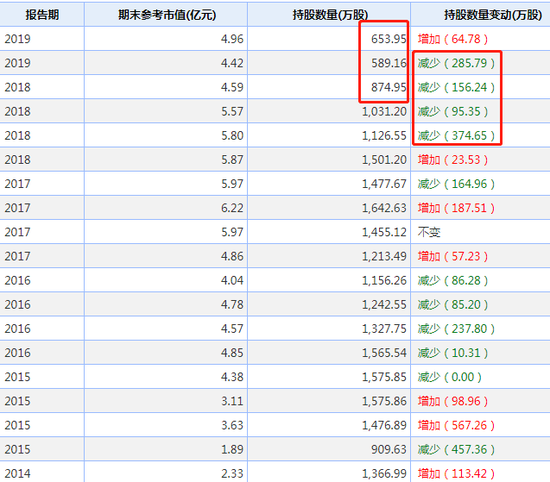Click the 持股数量变动(万股) column header
550x482 pixels.
493,15
